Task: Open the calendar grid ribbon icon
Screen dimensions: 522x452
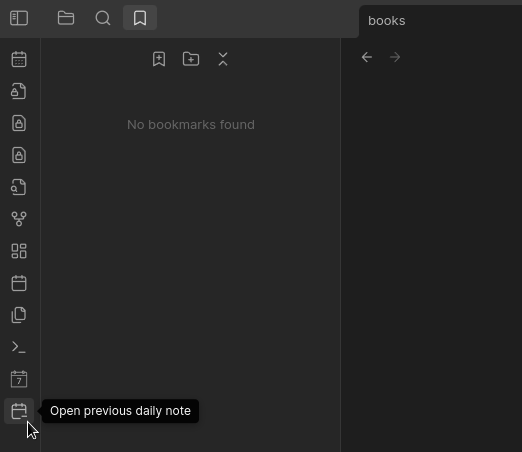Action: coord(19,59)
